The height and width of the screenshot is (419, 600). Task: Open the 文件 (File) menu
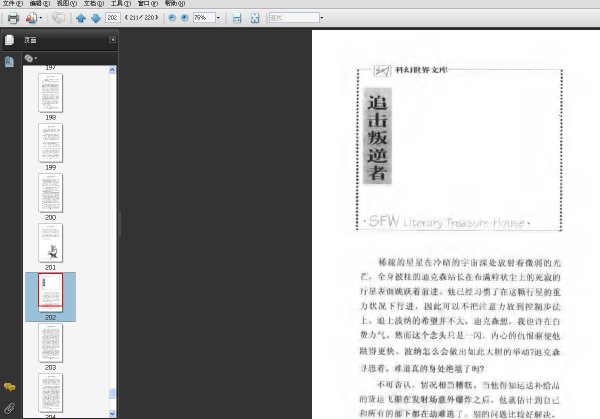pyautogui.click(x=13, y=3)
